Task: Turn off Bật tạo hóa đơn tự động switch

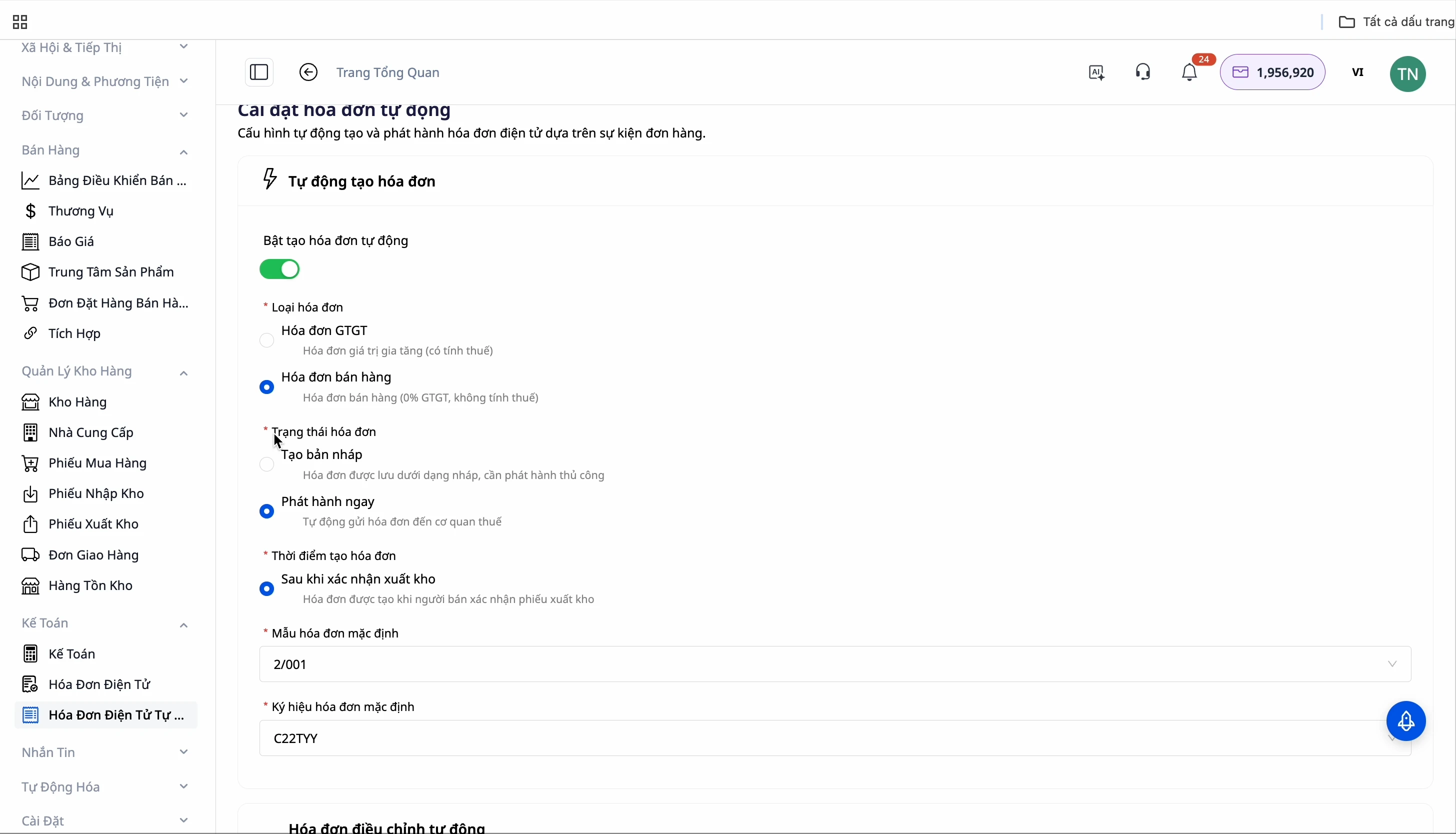Action: pyautogui.click(x=279, y=269)
